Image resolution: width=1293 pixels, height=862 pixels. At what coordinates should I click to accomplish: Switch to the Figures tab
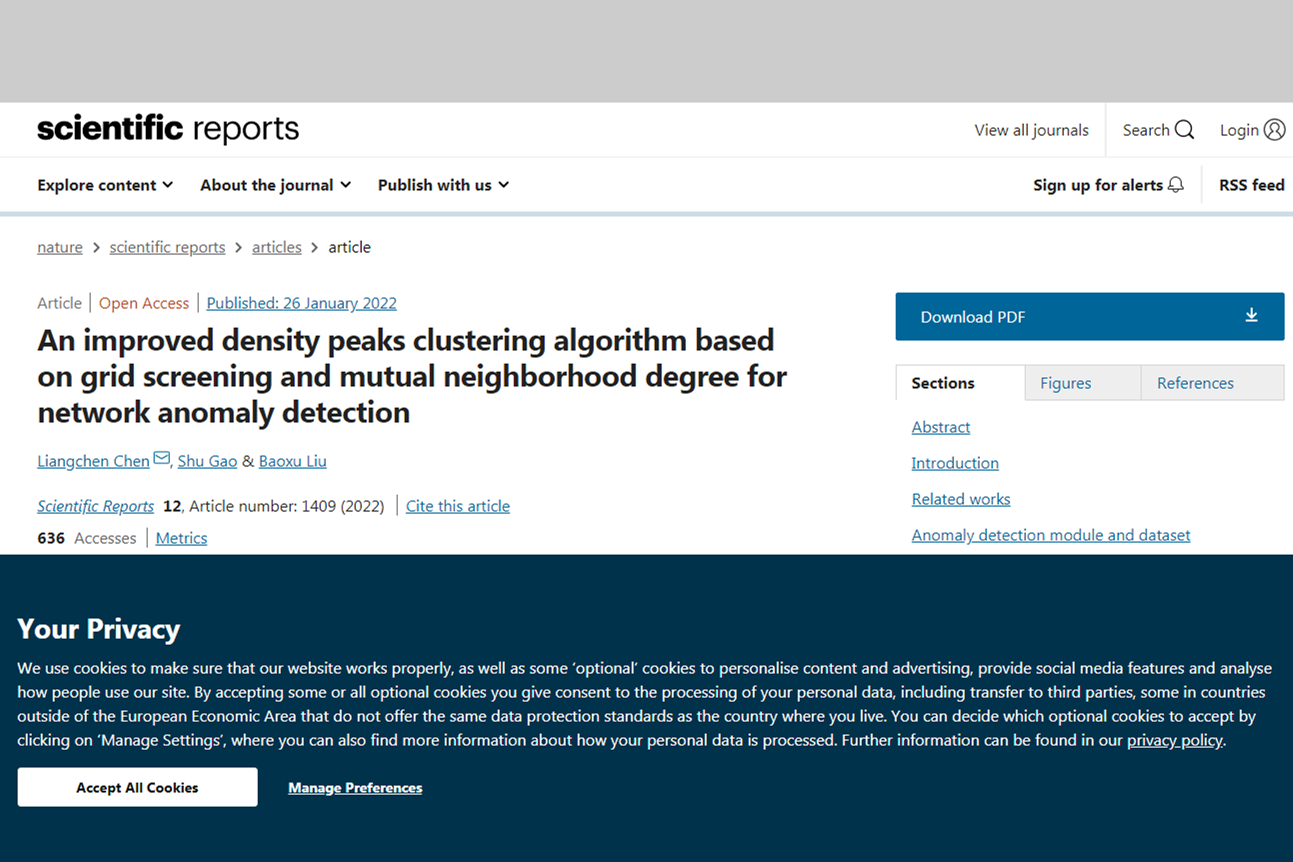1065,383
